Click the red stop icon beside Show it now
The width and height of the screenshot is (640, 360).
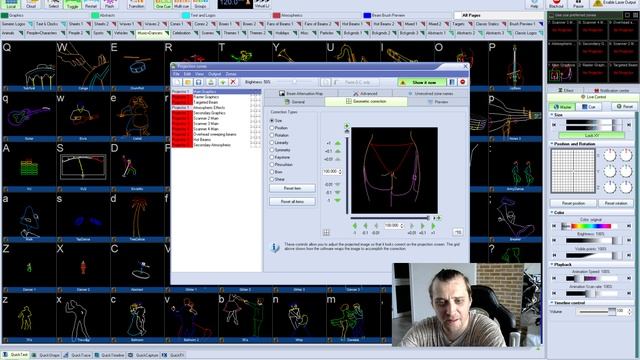[x=462, y=82]
